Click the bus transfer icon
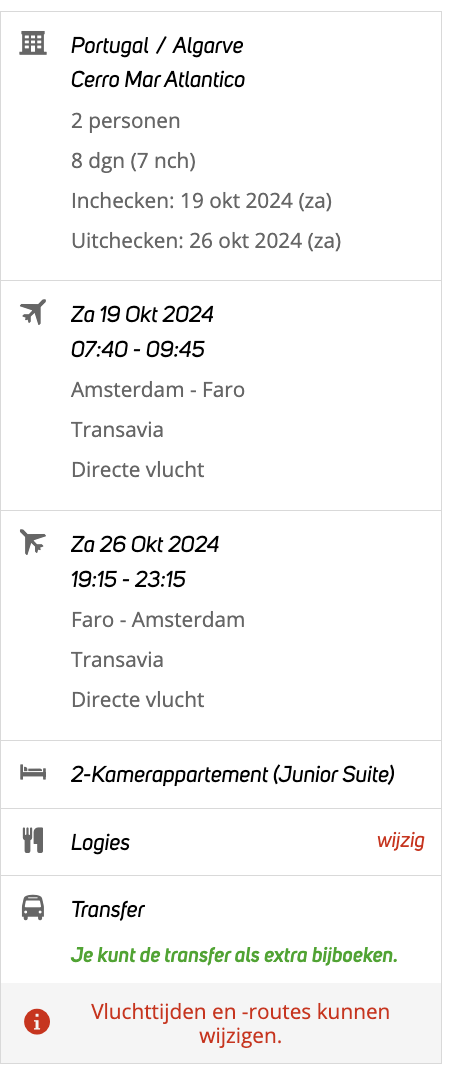This screenshot has width=452, height=1070. point(33,908)
